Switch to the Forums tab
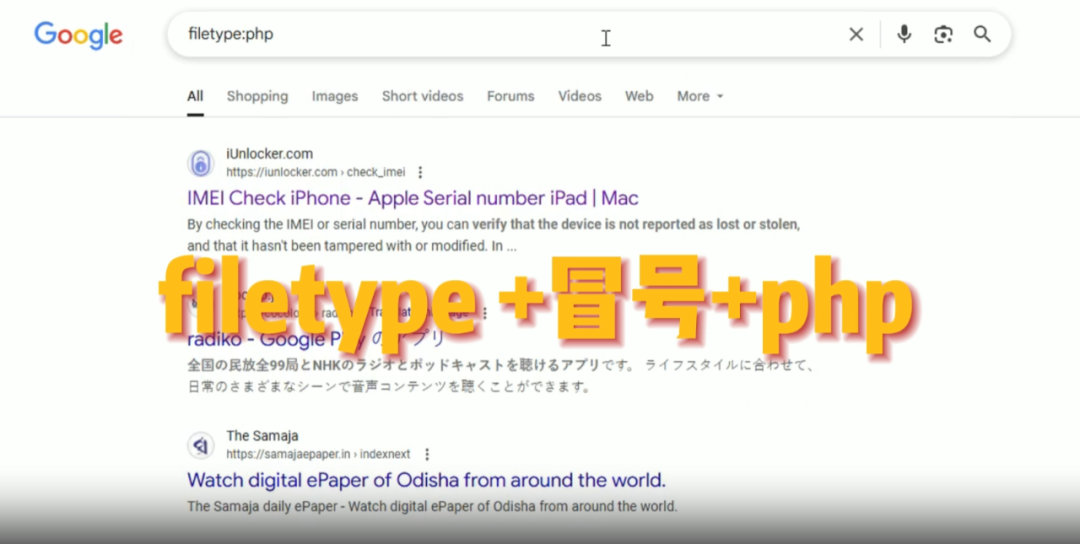 [510, 96]
